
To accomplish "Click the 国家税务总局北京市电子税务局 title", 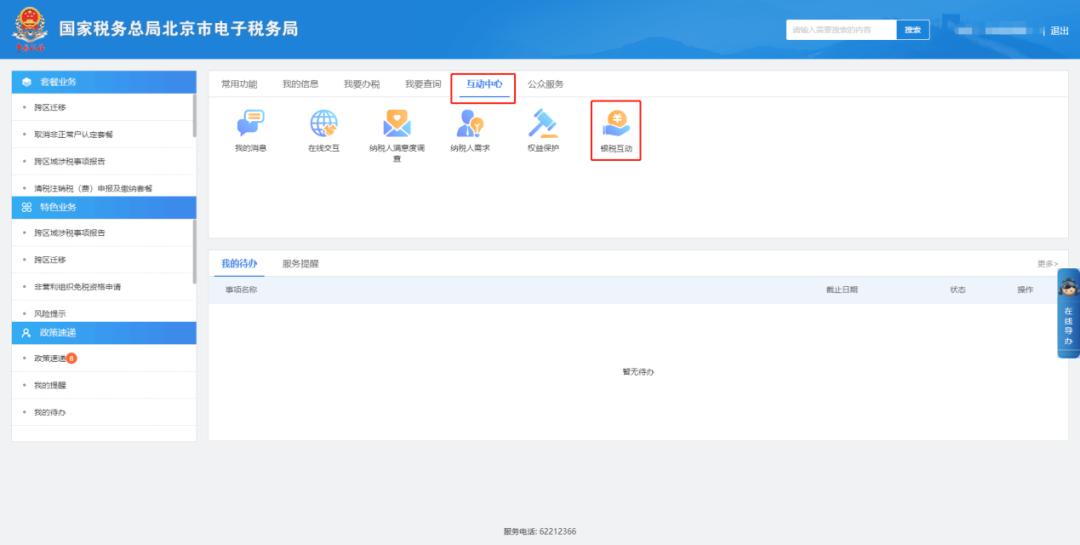I will click(x=178, y=29).
